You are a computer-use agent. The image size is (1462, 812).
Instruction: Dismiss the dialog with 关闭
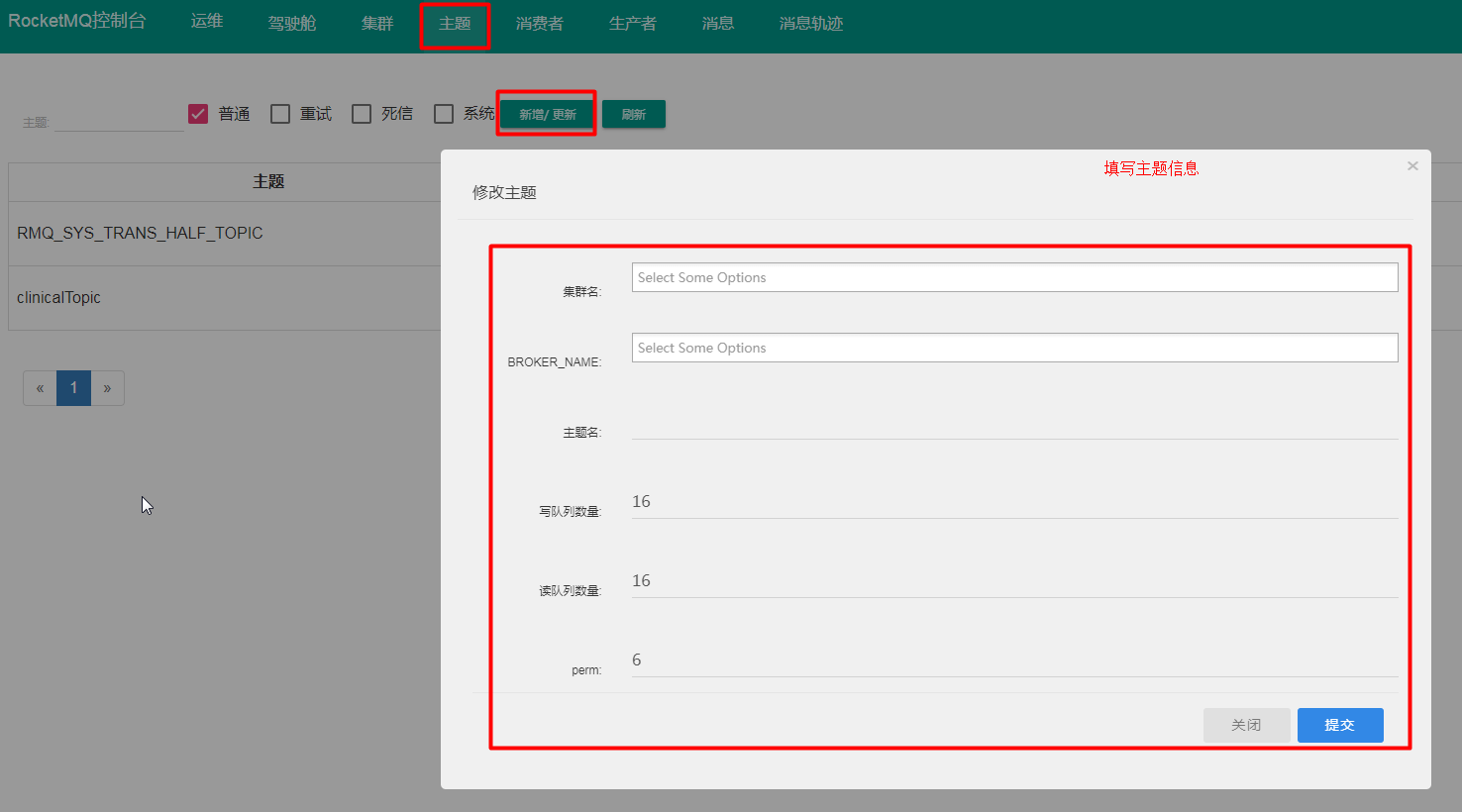(1246, 725)
